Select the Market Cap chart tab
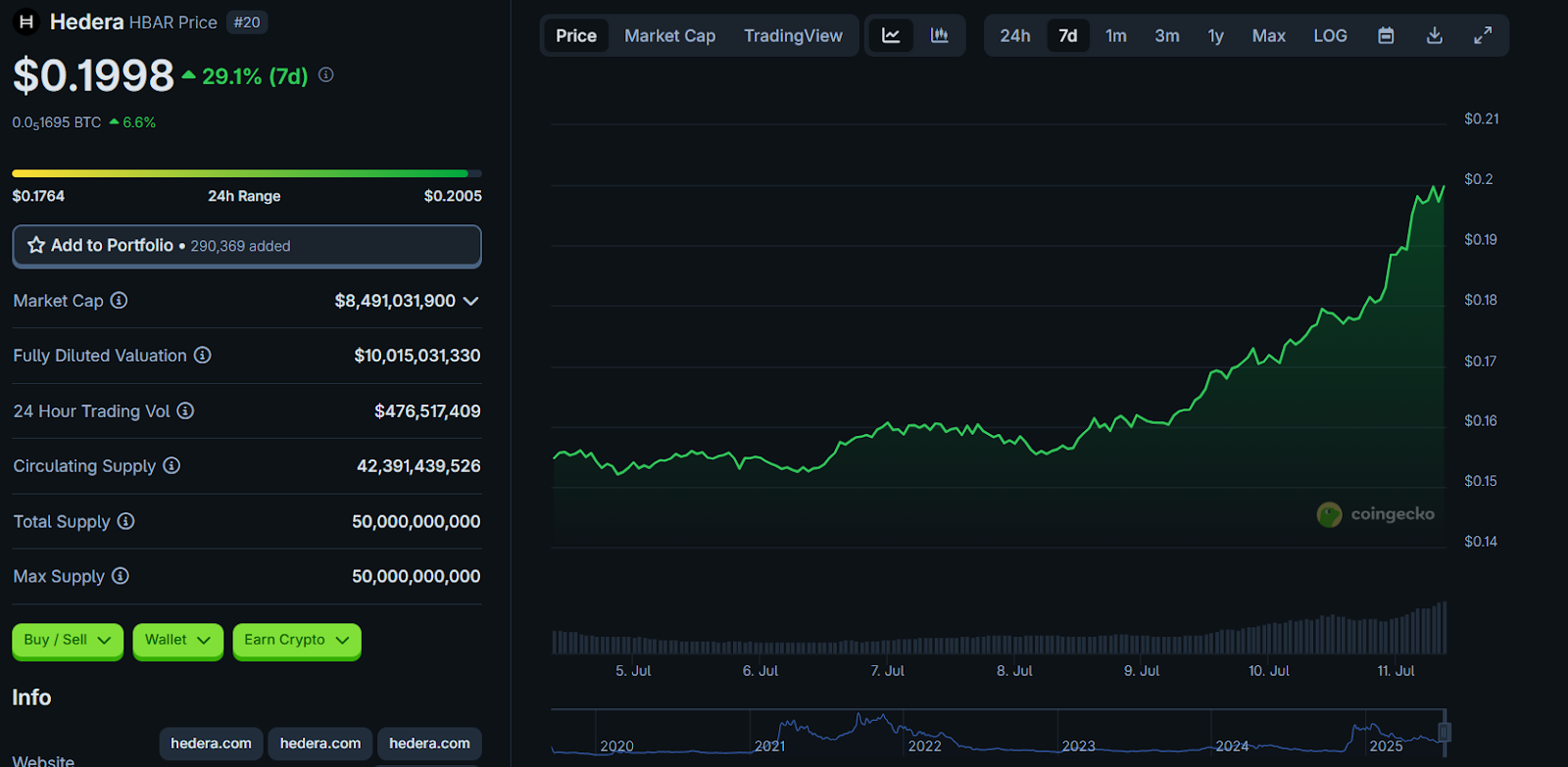The width and height of the screenshot is (1568, 767). point(670,35)
